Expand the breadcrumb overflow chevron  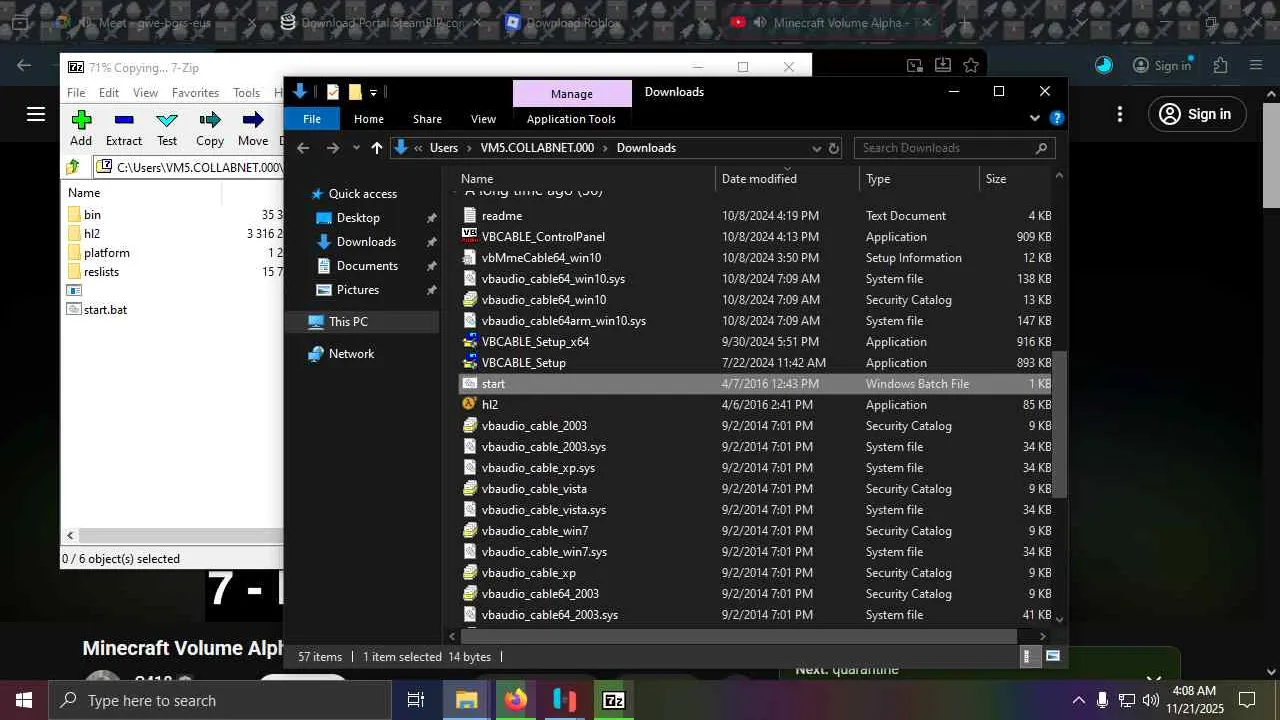418,148
